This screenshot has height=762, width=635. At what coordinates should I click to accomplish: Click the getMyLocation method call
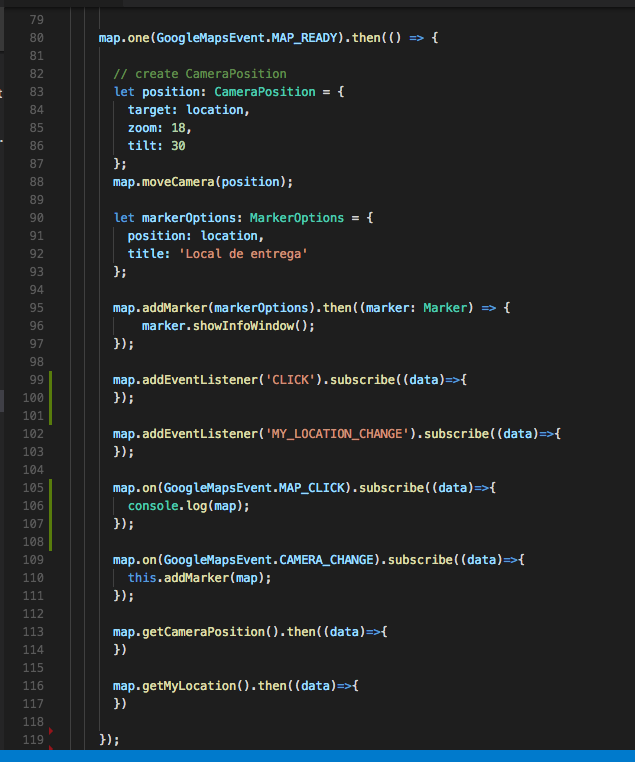coord(189,686)
